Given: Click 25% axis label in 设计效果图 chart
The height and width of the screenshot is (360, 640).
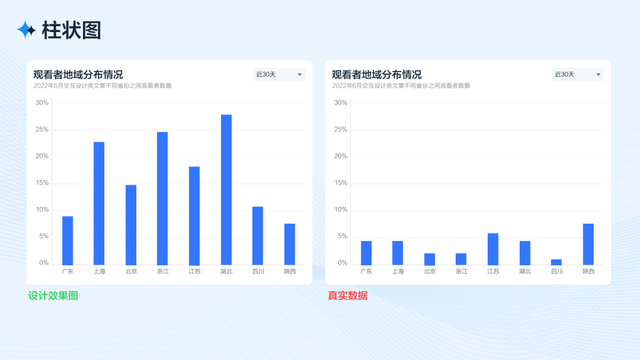Looking at the screenshot, I should click(42, 129).
